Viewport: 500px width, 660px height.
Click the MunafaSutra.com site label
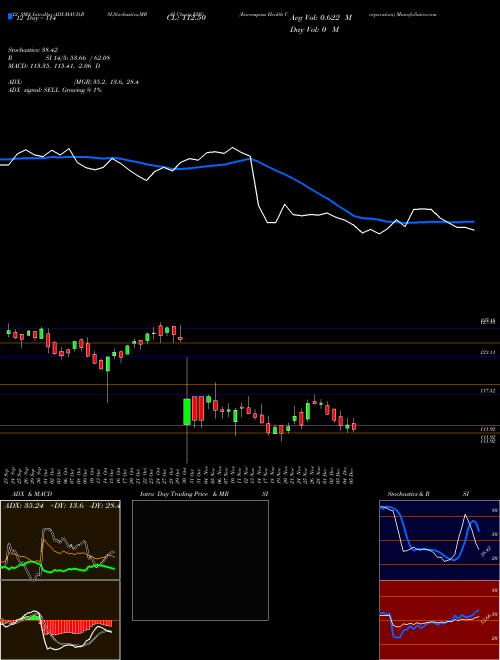coord(415,14)
